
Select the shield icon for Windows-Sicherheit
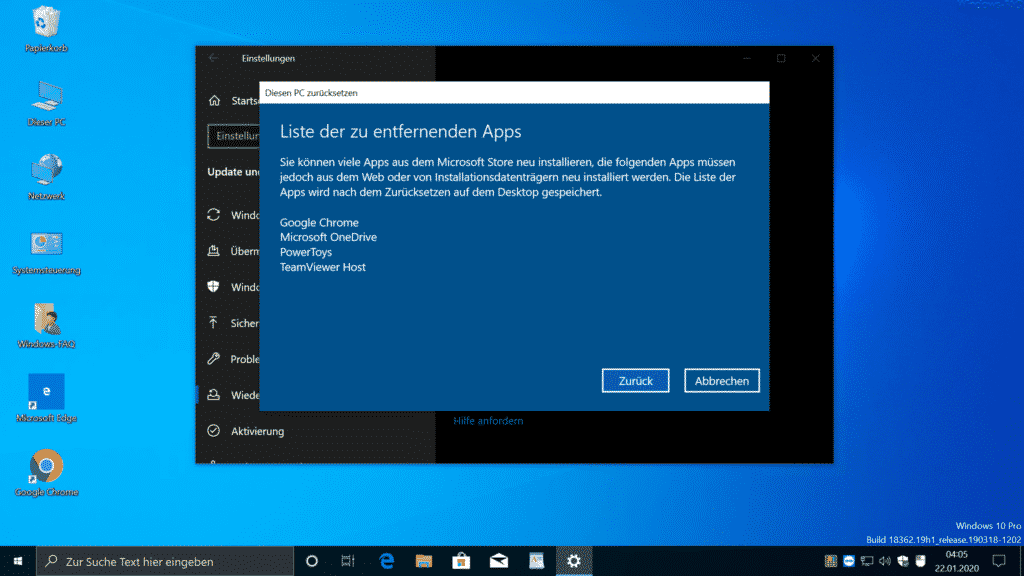pyautogui.click(x=214, y=287)
